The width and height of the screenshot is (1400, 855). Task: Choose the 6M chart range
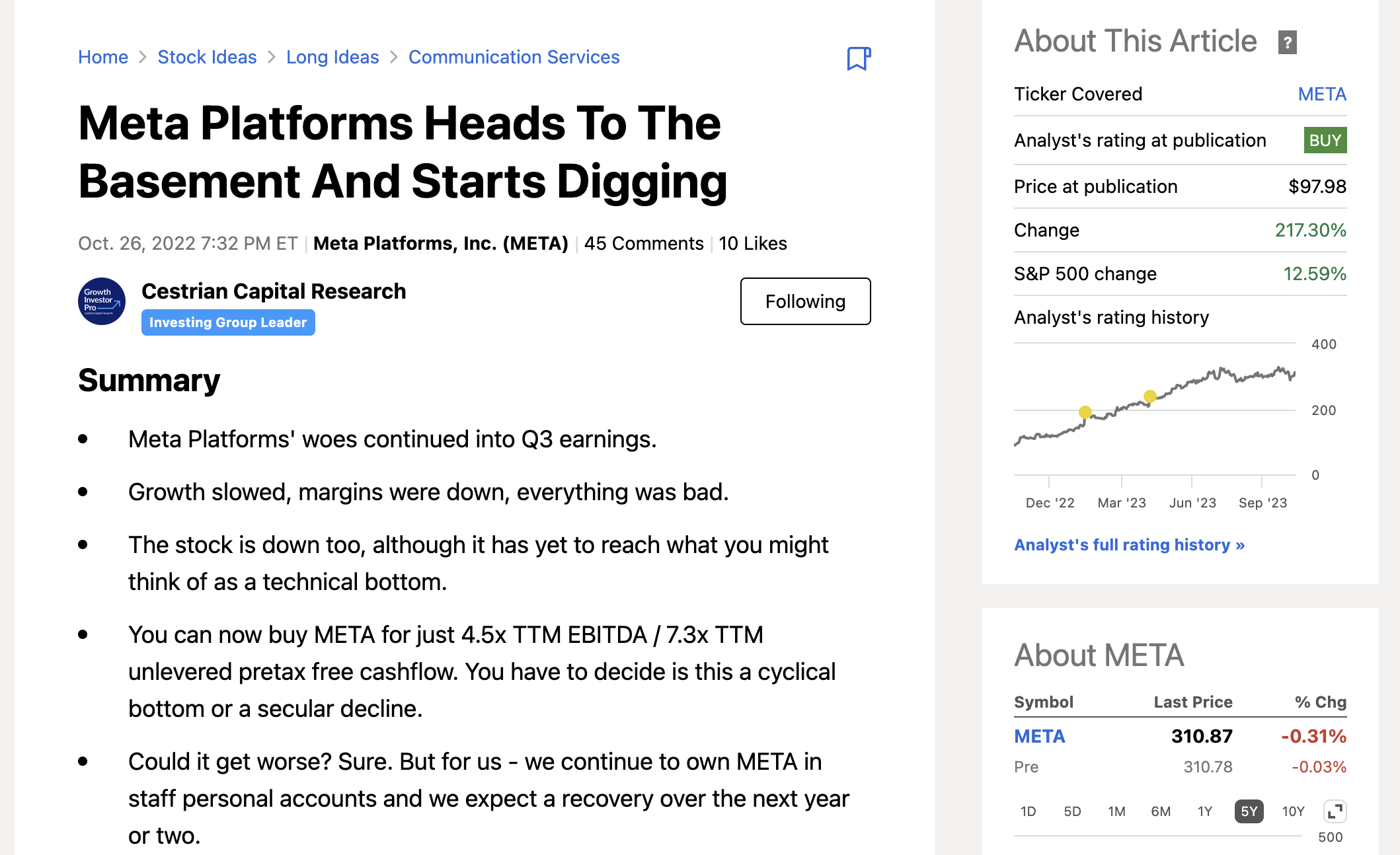(x=1161, y=811)
